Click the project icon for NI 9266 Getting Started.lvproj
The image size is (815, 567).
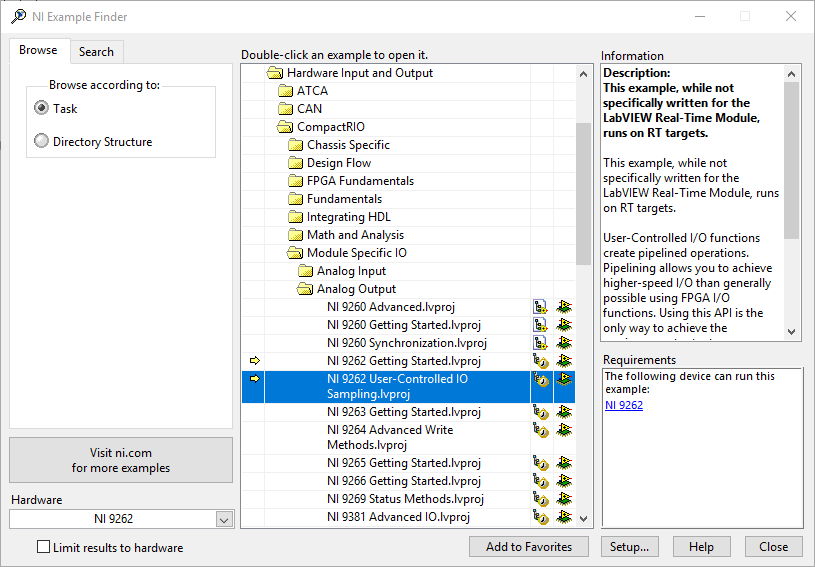[541, 481]
